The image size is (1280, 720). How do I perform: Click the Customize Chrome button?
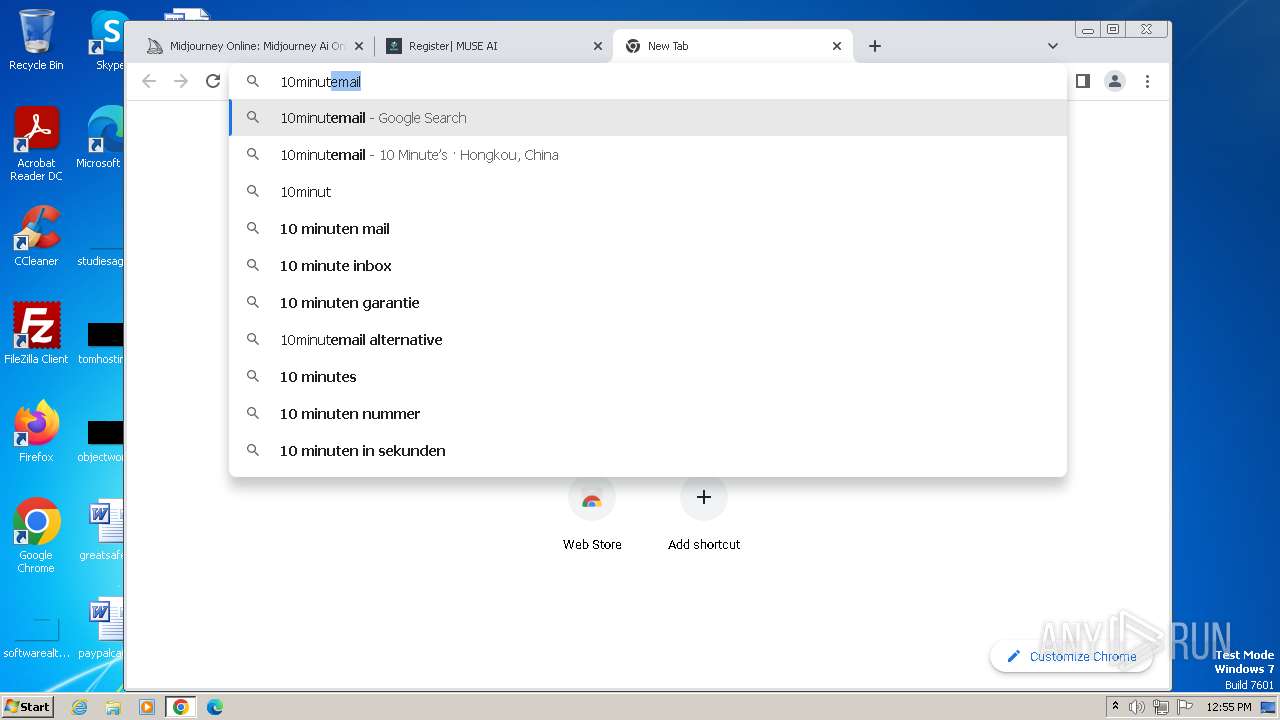pos(1071,656)
